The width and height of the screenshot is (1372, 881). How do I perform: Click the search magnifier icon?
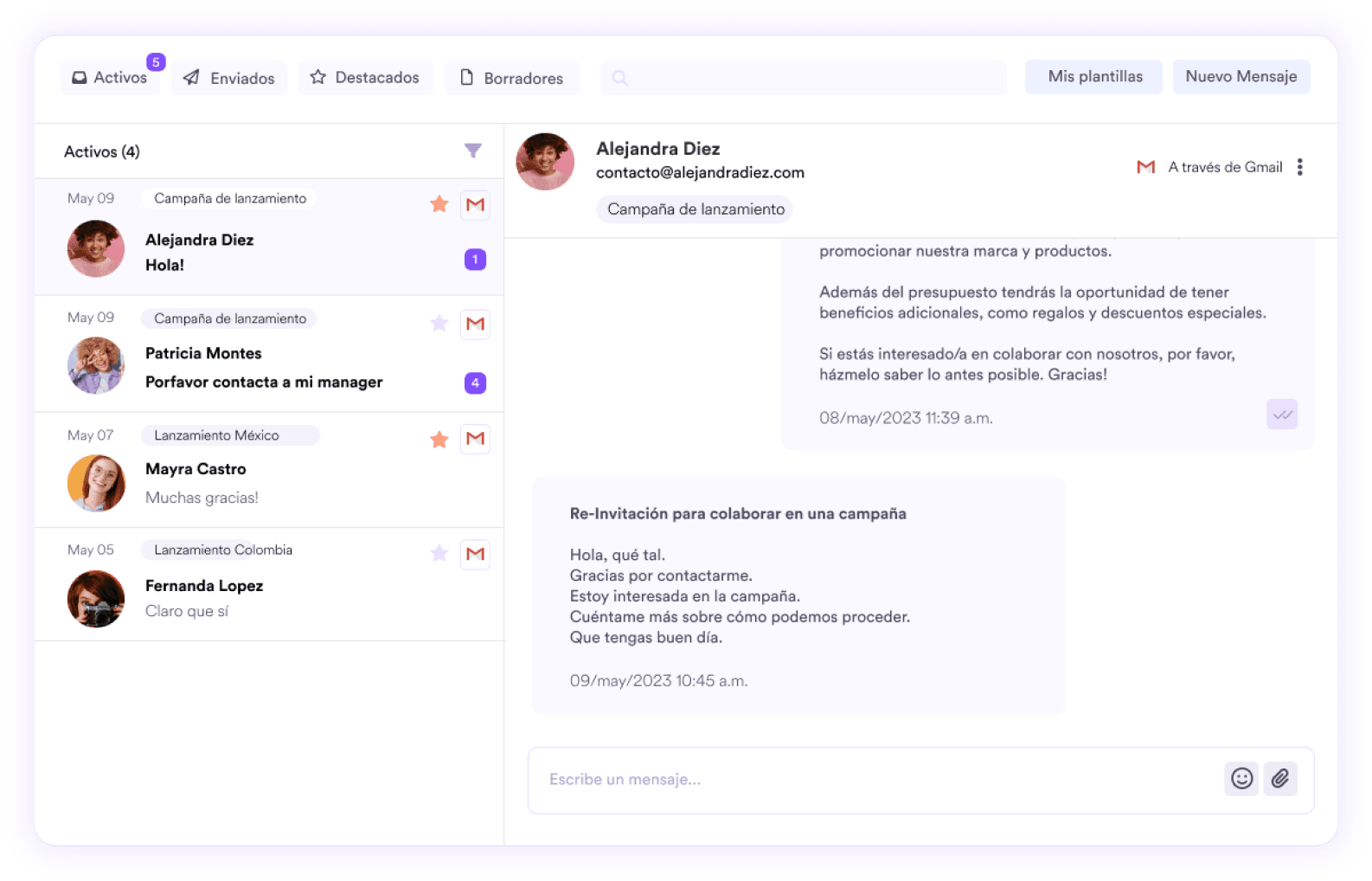point(619,78)
